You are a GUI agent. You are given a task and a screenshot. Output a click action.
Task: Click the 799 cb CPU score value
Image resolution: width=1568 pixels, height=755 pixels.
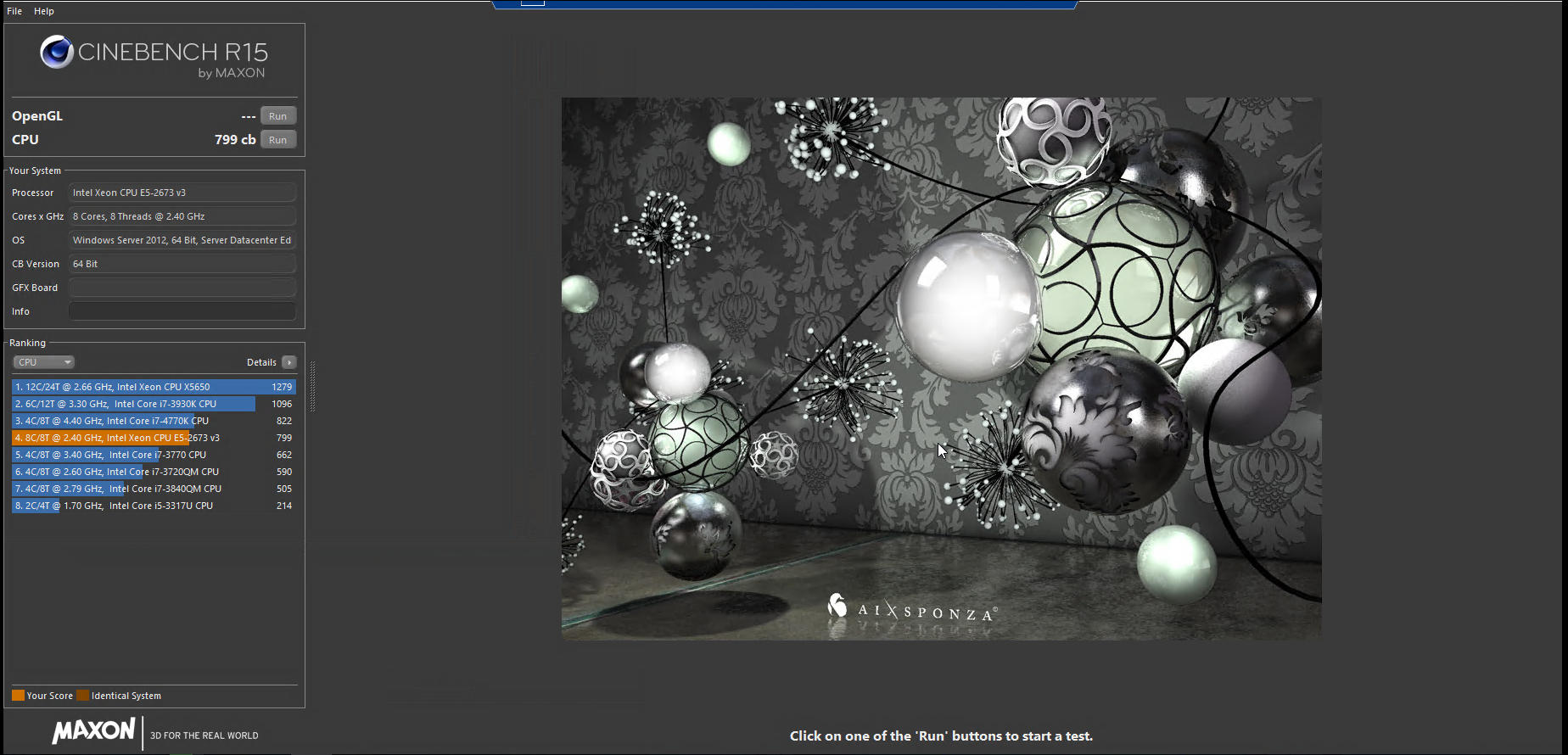[235, 139]
